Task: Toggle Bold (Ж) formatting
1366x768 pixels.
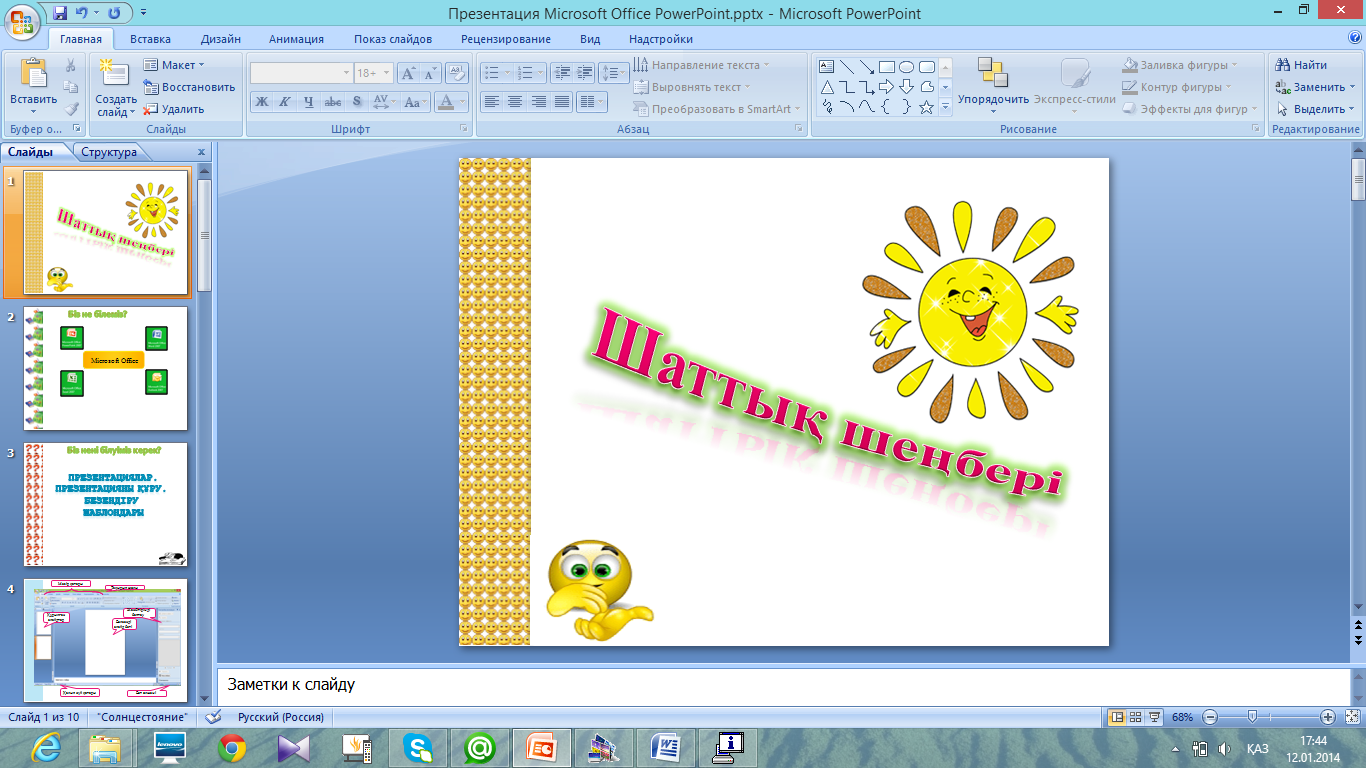Action: click(x=261, y=102)
